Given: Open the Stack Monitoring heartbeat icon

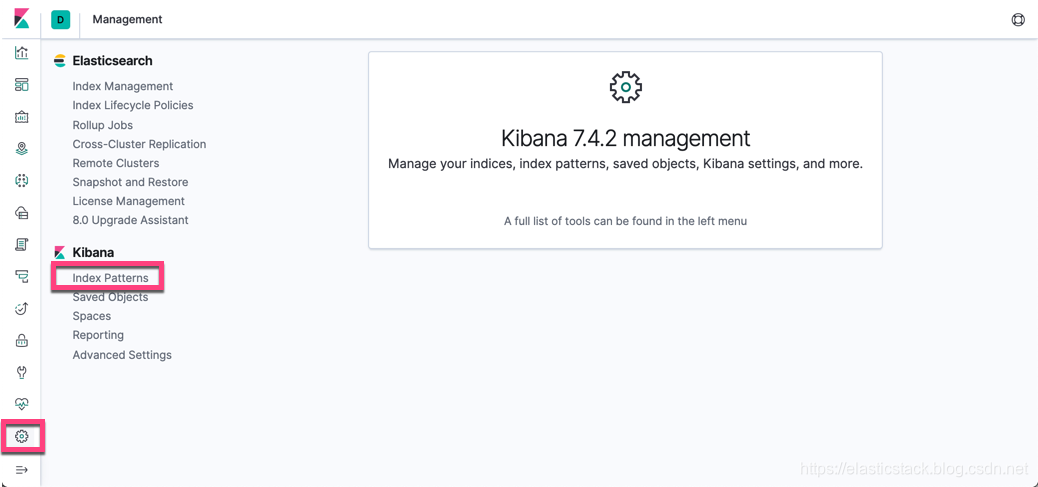Looking at the screenshot, I should pos(22,404).
